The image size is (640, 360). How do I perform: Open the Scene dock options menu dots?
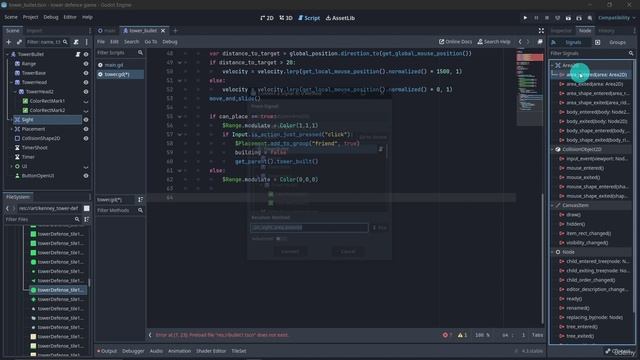tap(87, 42)
